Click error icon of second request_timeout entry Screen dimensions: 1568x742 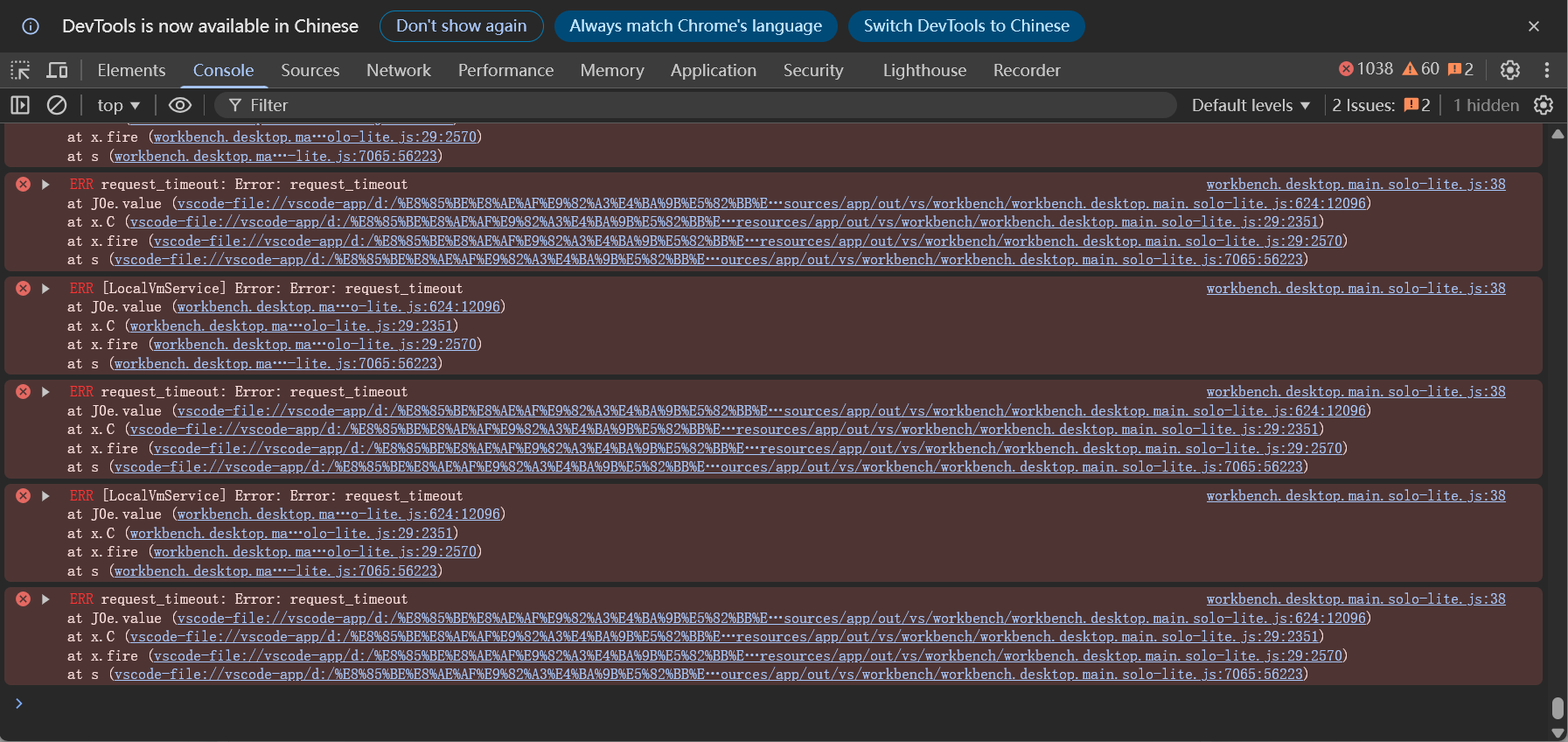(x=24, y=392)
